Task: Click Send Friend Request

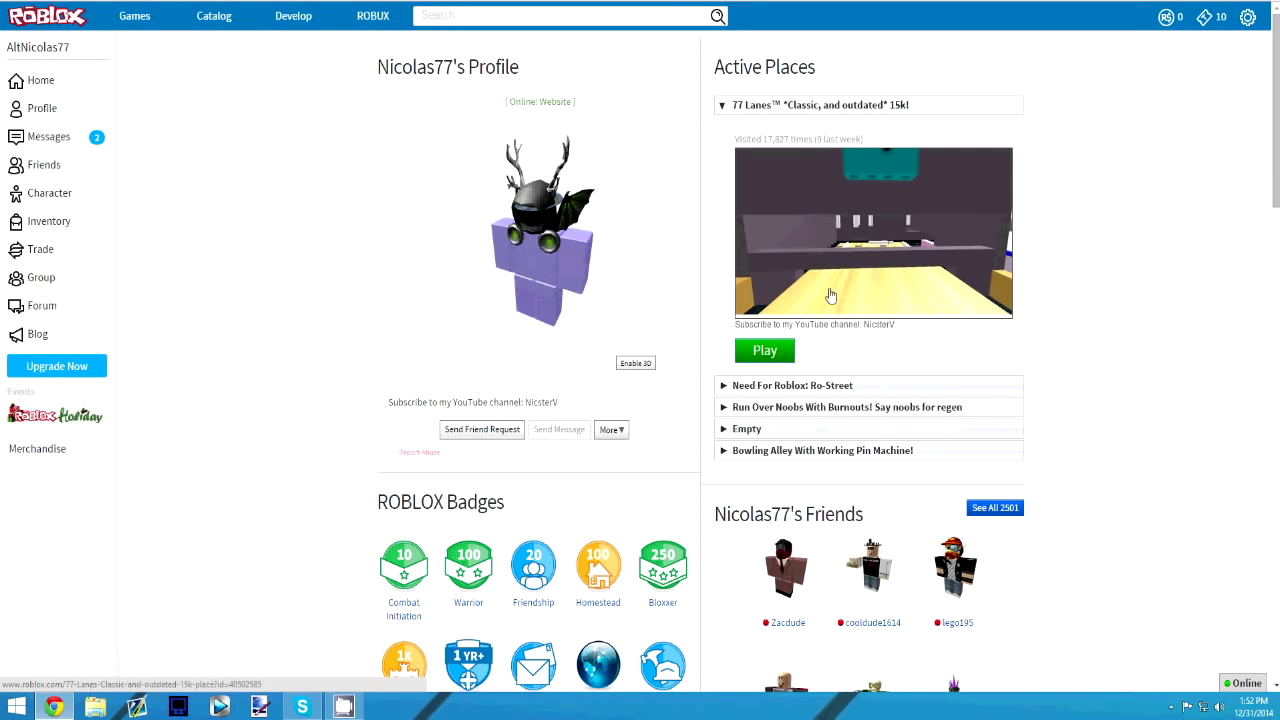Action: click(482, 430)
